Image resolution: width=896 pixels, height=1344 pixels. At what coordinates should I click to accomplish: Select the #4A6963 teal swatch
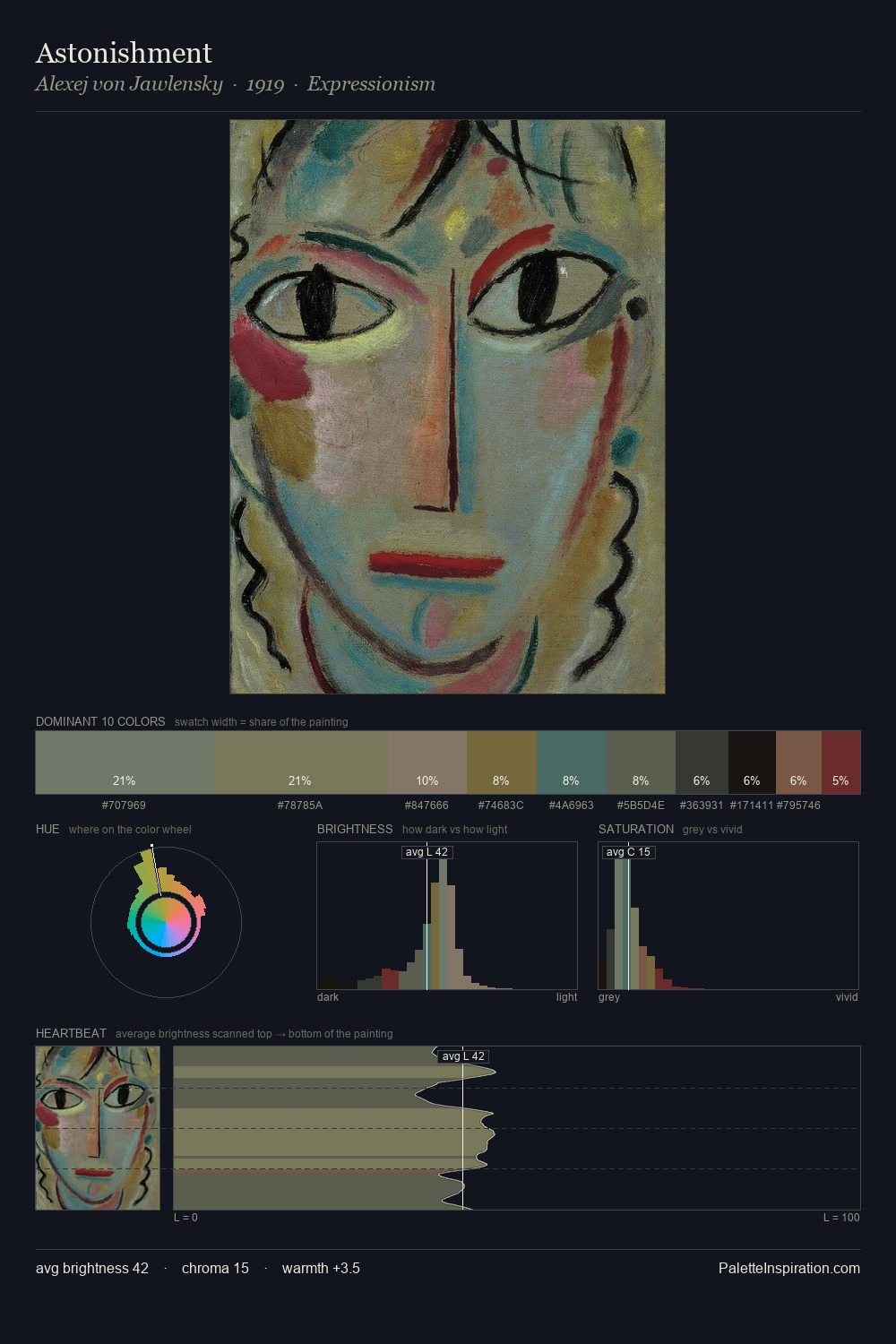click(x=571, y=762)
